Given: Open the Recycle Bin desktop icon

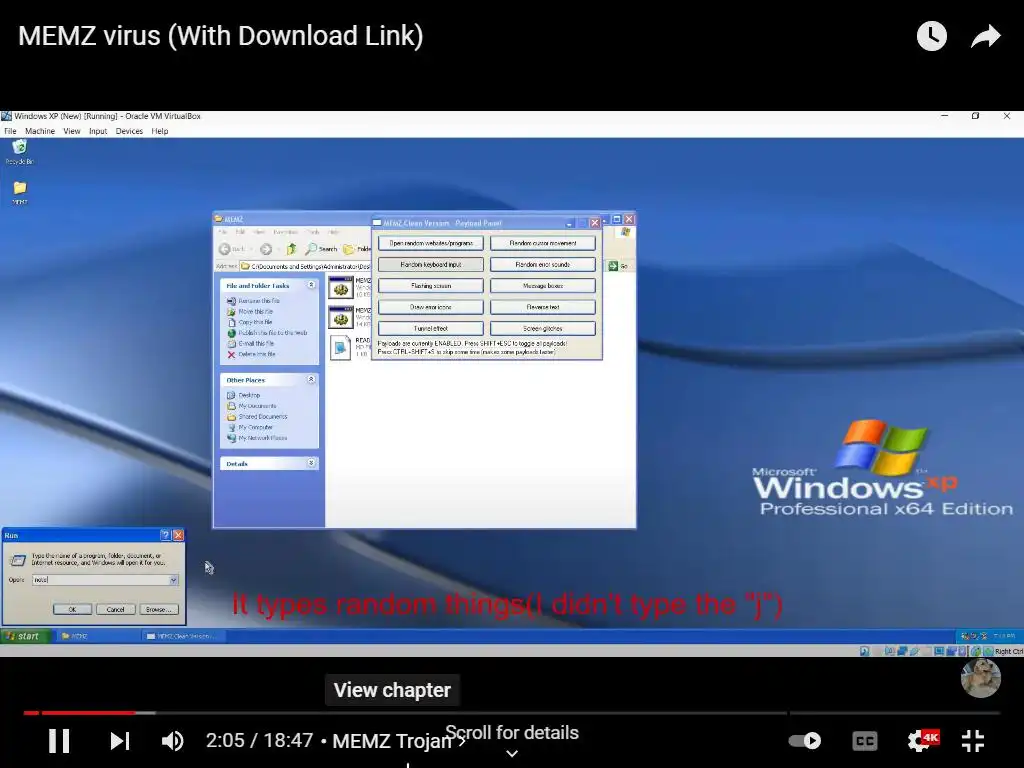Looking at the screenshot, I should [20, 151].
